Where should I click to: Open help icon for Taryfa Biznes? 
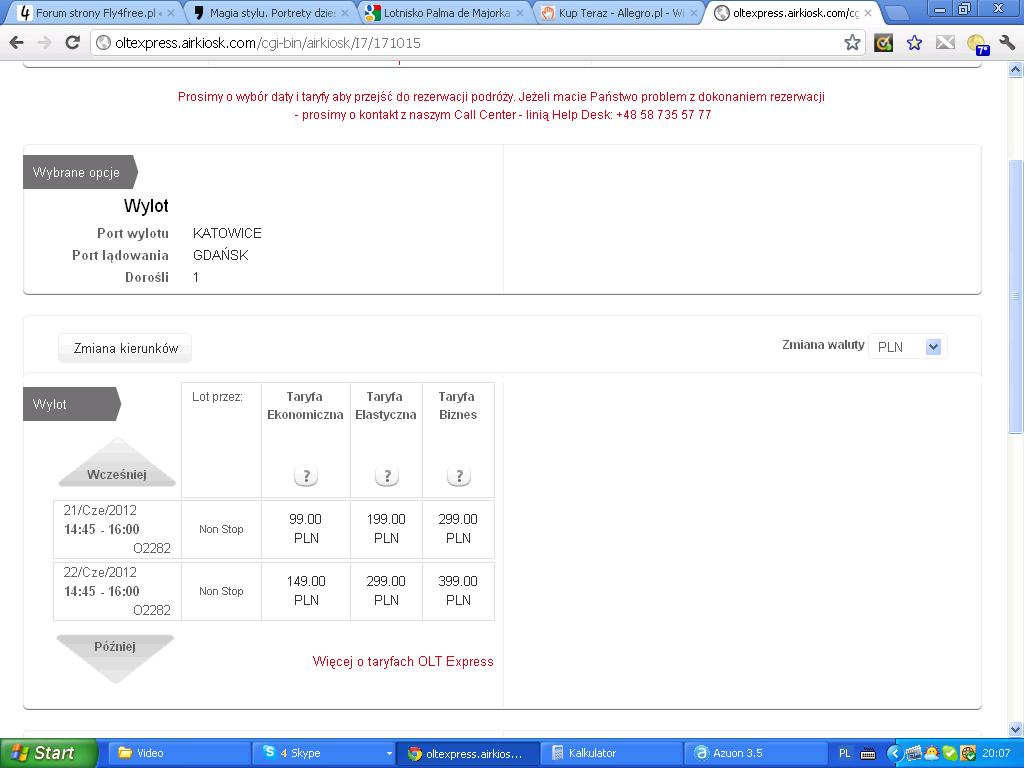pos(458,476)
